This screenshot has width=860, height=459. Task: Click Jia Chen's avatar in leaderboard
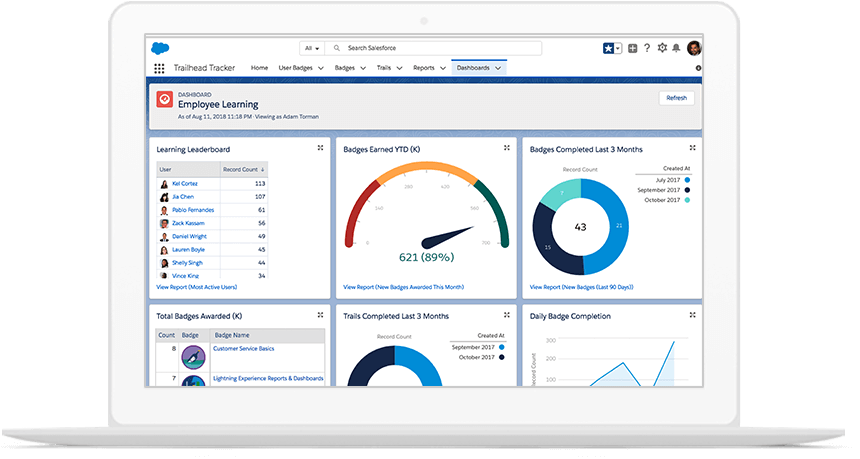[164, 197]
